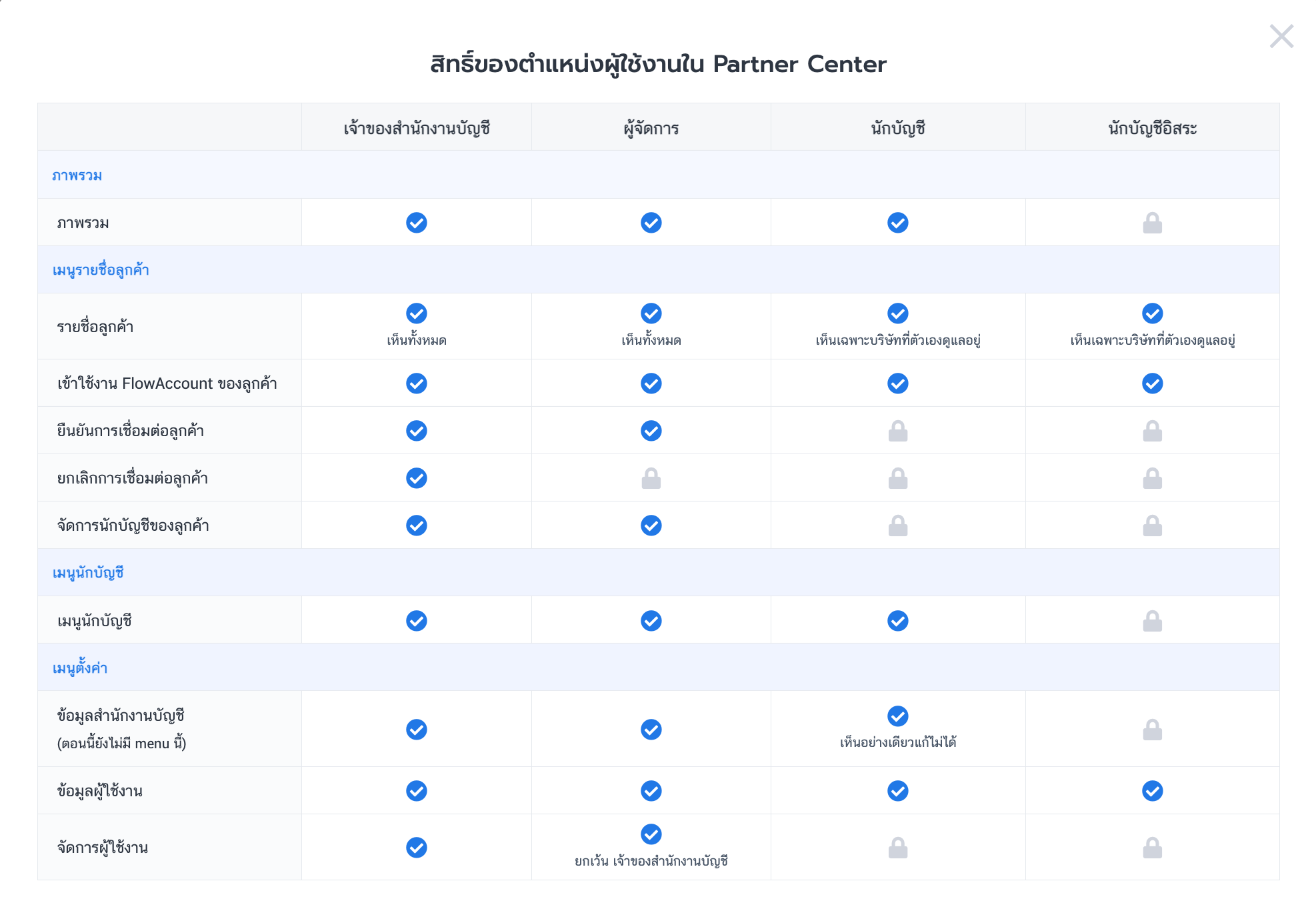Click the ผู้จัดการ column header
Image resolution: width=1316 pixels, height=907 pixels.
coord(651,128)
